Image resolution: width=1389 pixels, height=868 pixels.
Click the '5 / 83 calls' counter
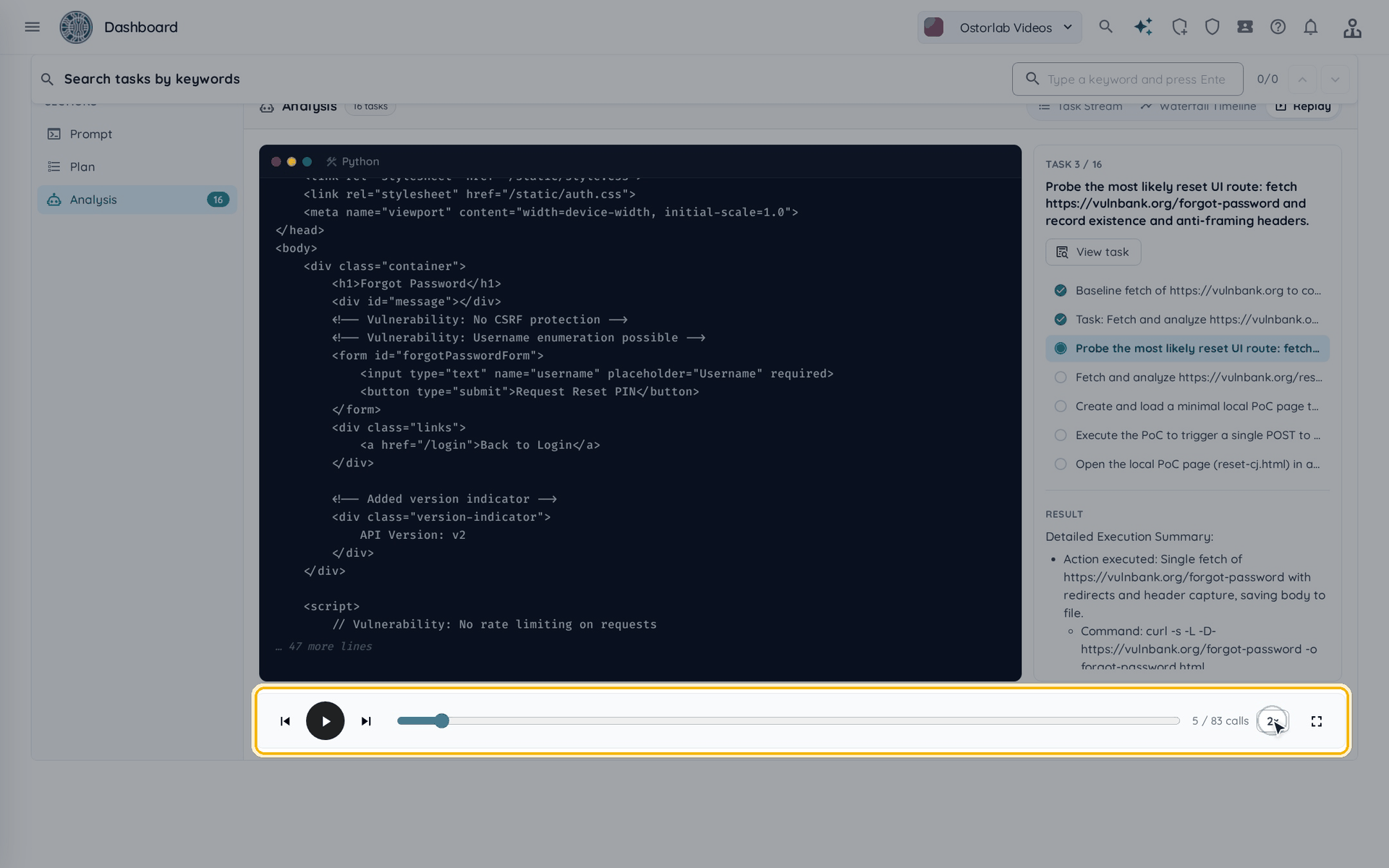[1220, 721]
